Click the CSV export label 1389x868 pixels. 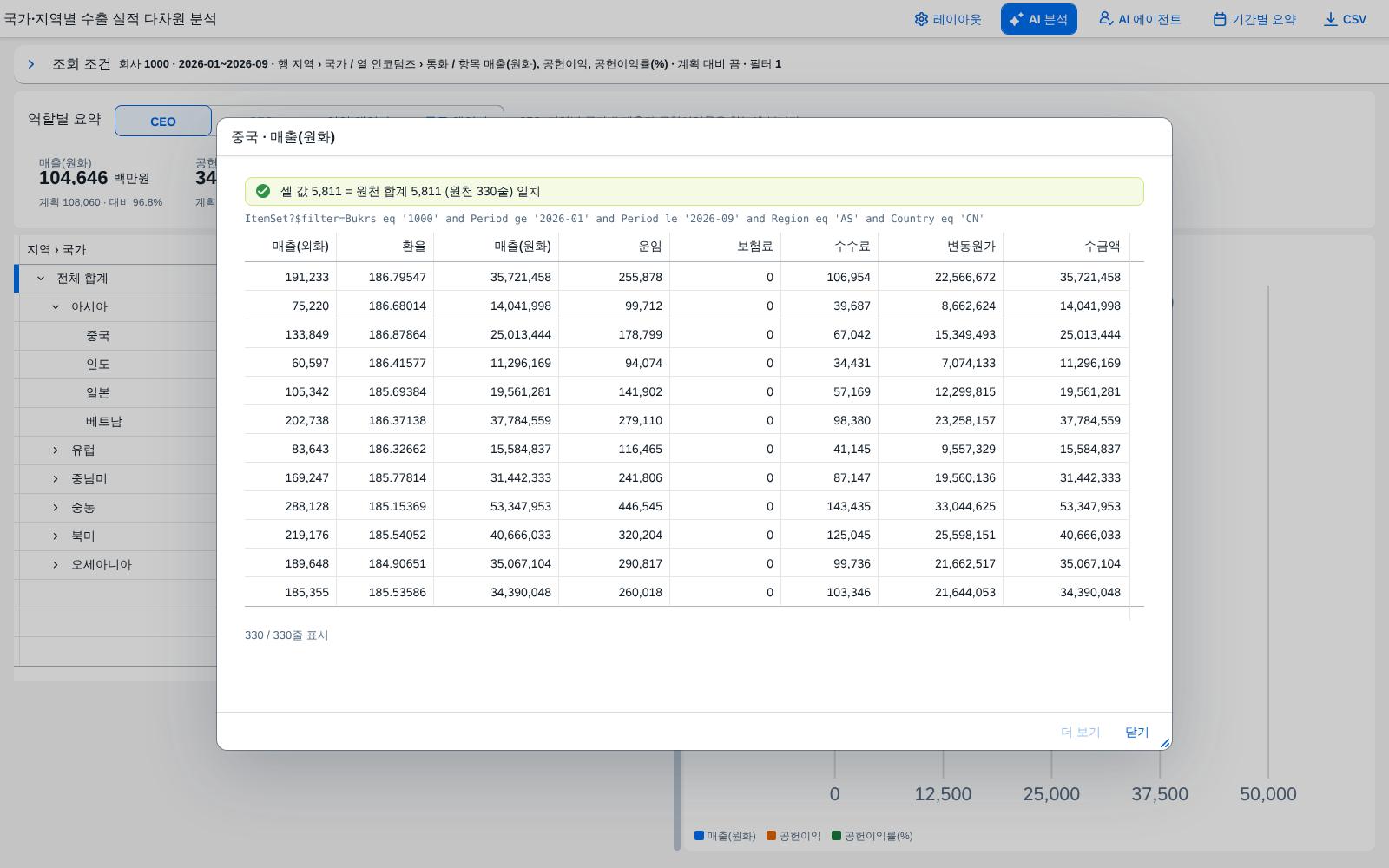pyautogui.click(x=1354, y=19)
